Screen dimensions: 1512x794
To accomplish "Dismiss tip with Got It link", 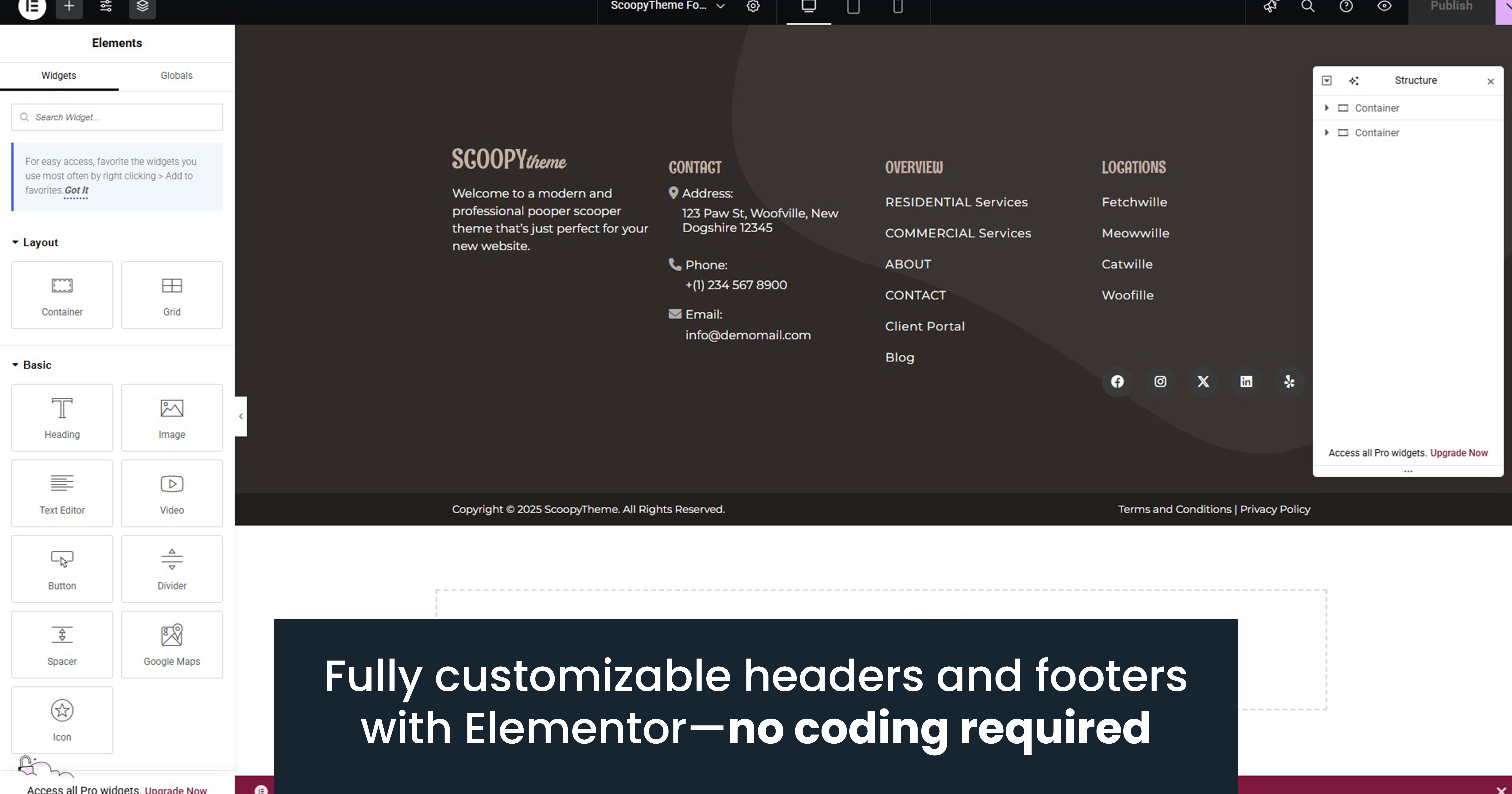I will pos(76,190).
